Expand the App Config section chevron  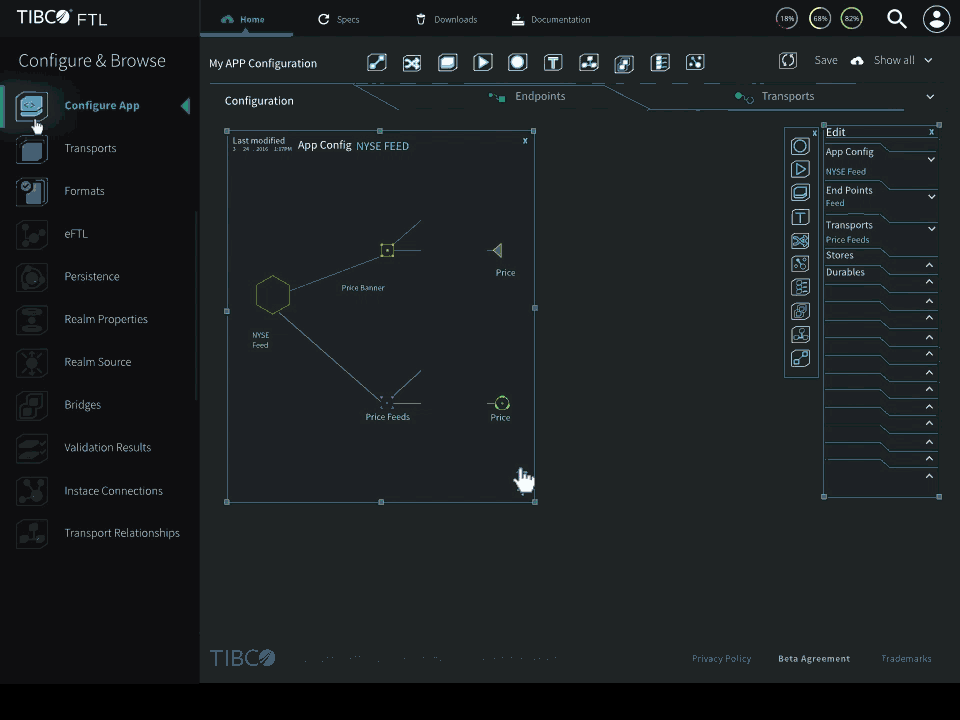pyautogui.click(x=931, y=159)
